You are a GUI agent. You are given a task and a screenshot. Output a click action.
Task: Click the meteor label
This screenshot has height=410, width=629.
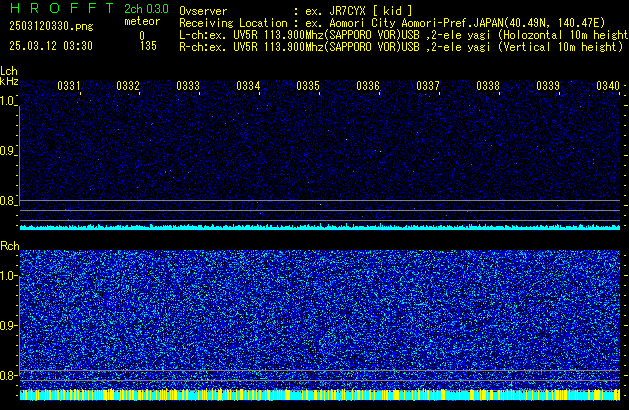click(x=142, y=21)
